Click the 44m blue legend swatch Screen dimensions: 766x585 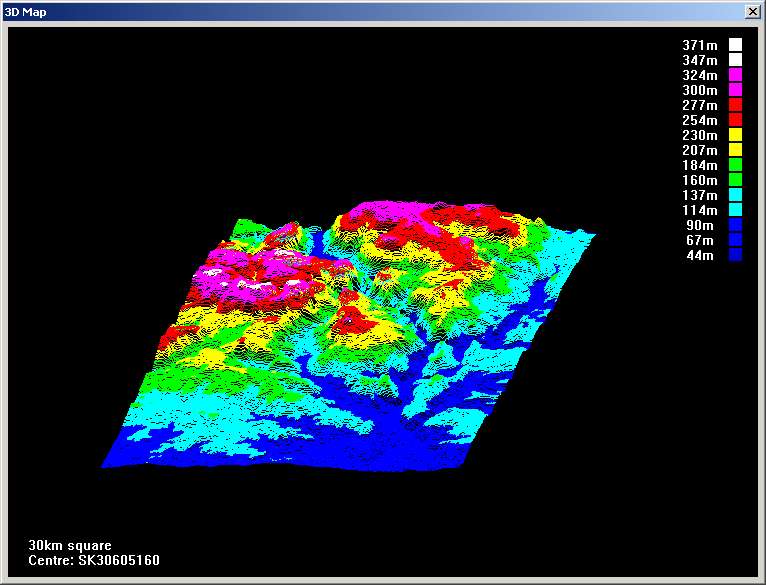[x=735, y=255]
